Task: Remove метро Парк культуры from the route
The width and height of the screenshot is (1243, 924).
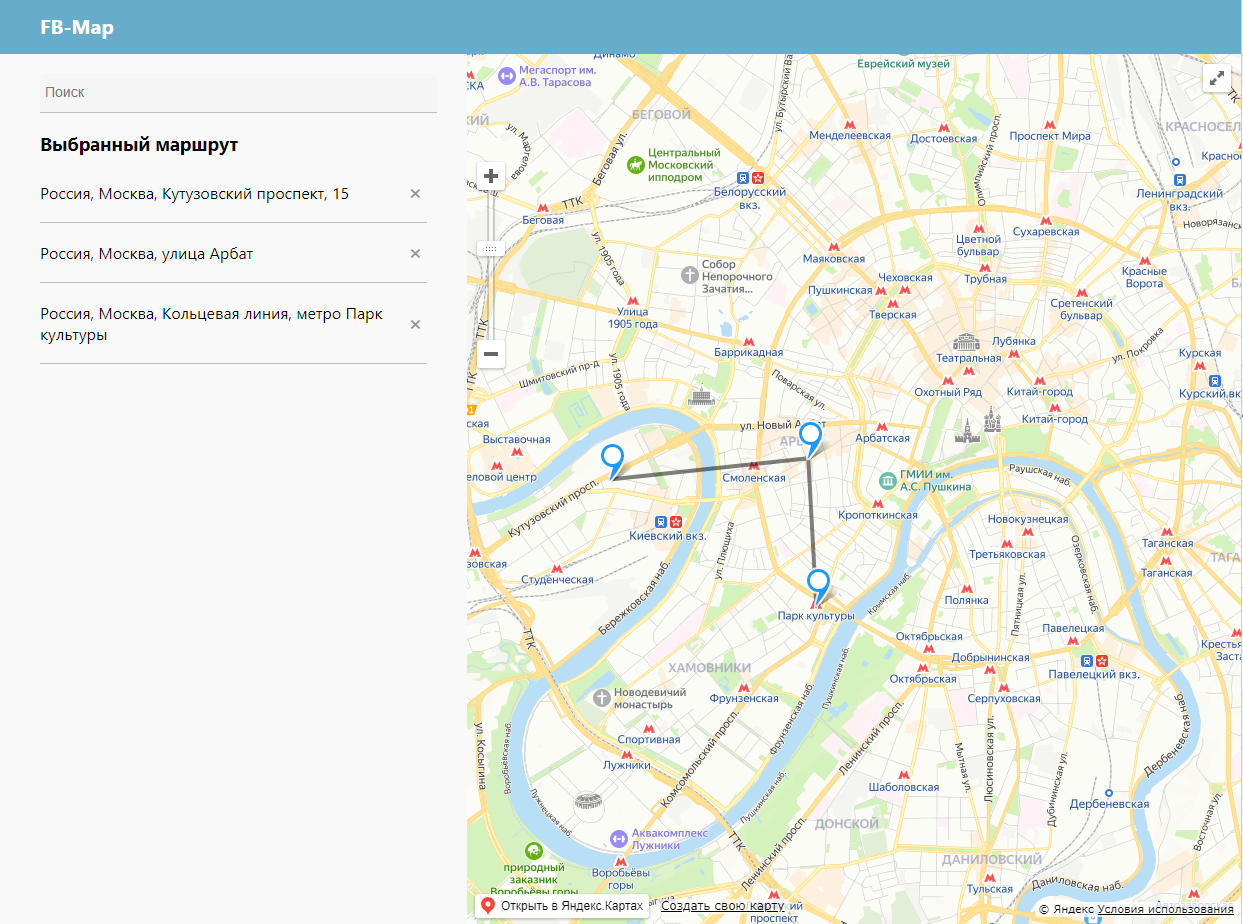Action: pos(415,324)
